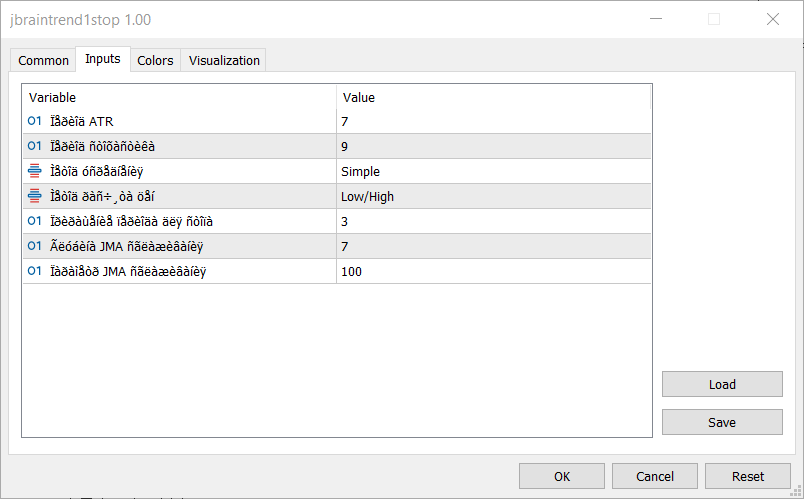Click the Variable column header
Image resolution: width=804 pixels, height=499 pixels.
click(180, 97)
